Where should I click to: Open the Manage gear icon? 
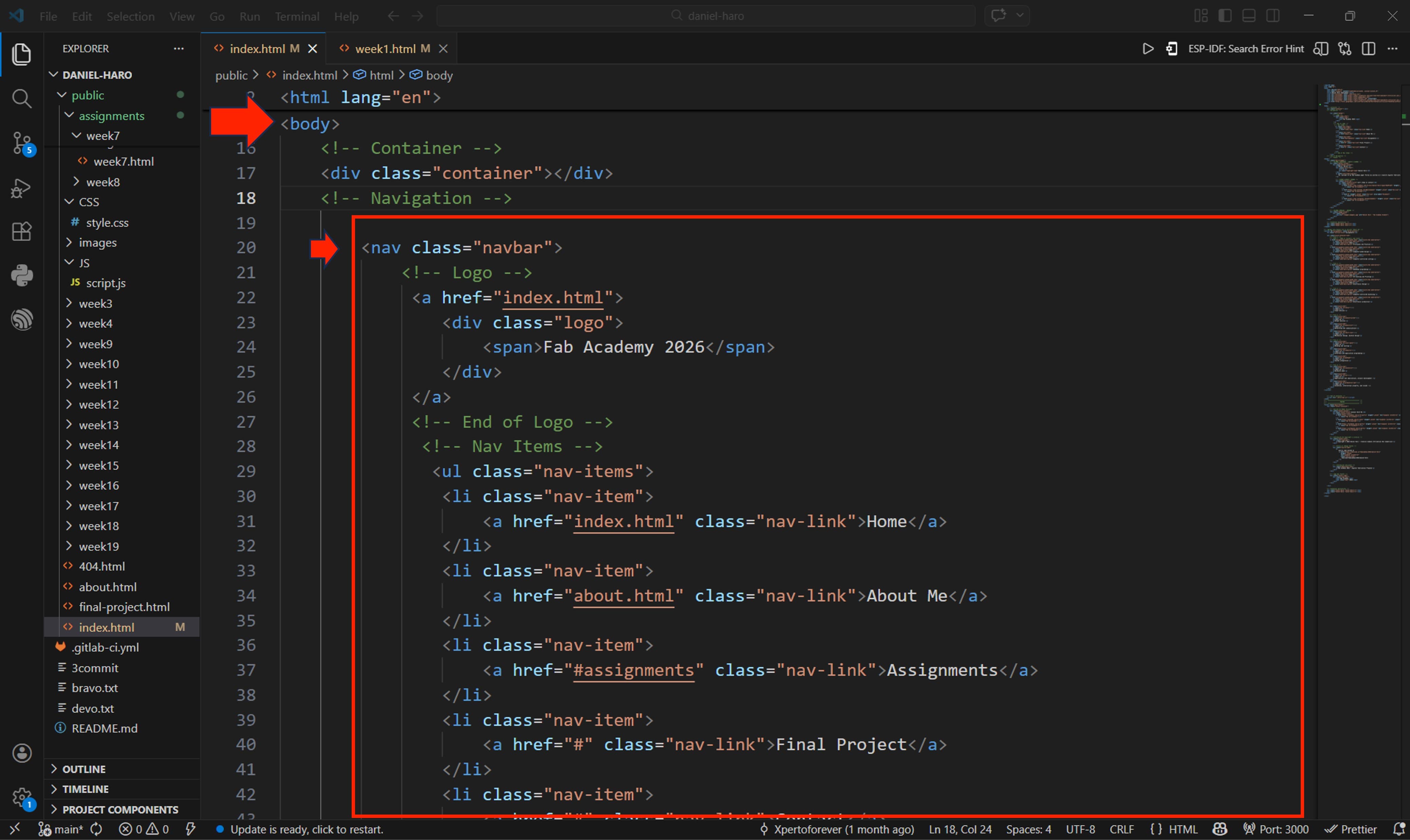(21, 798)
